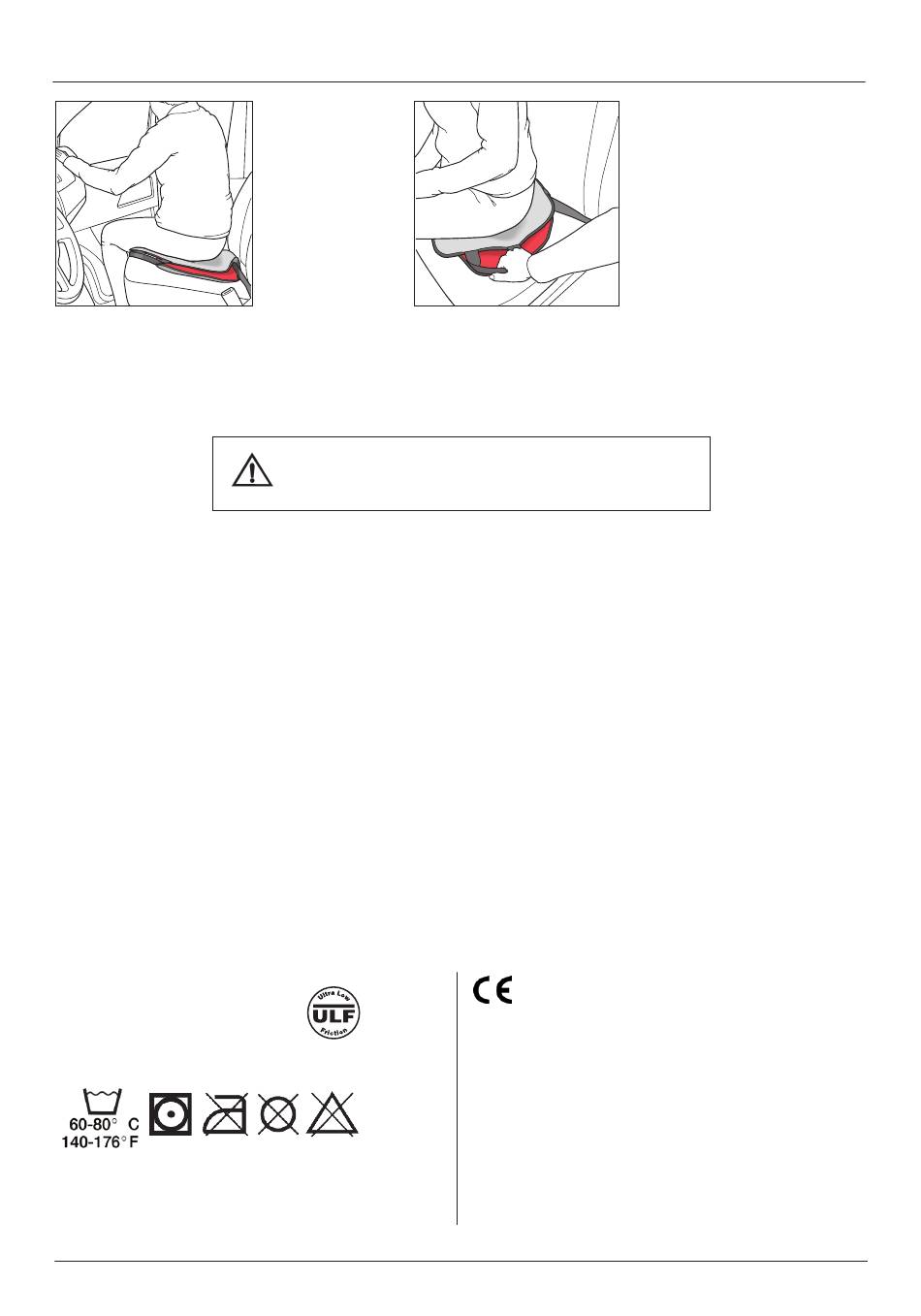Select the do not bleach triangle symbol
The height and width of the screenshot is (1316, 921).
coord(333,1113)
